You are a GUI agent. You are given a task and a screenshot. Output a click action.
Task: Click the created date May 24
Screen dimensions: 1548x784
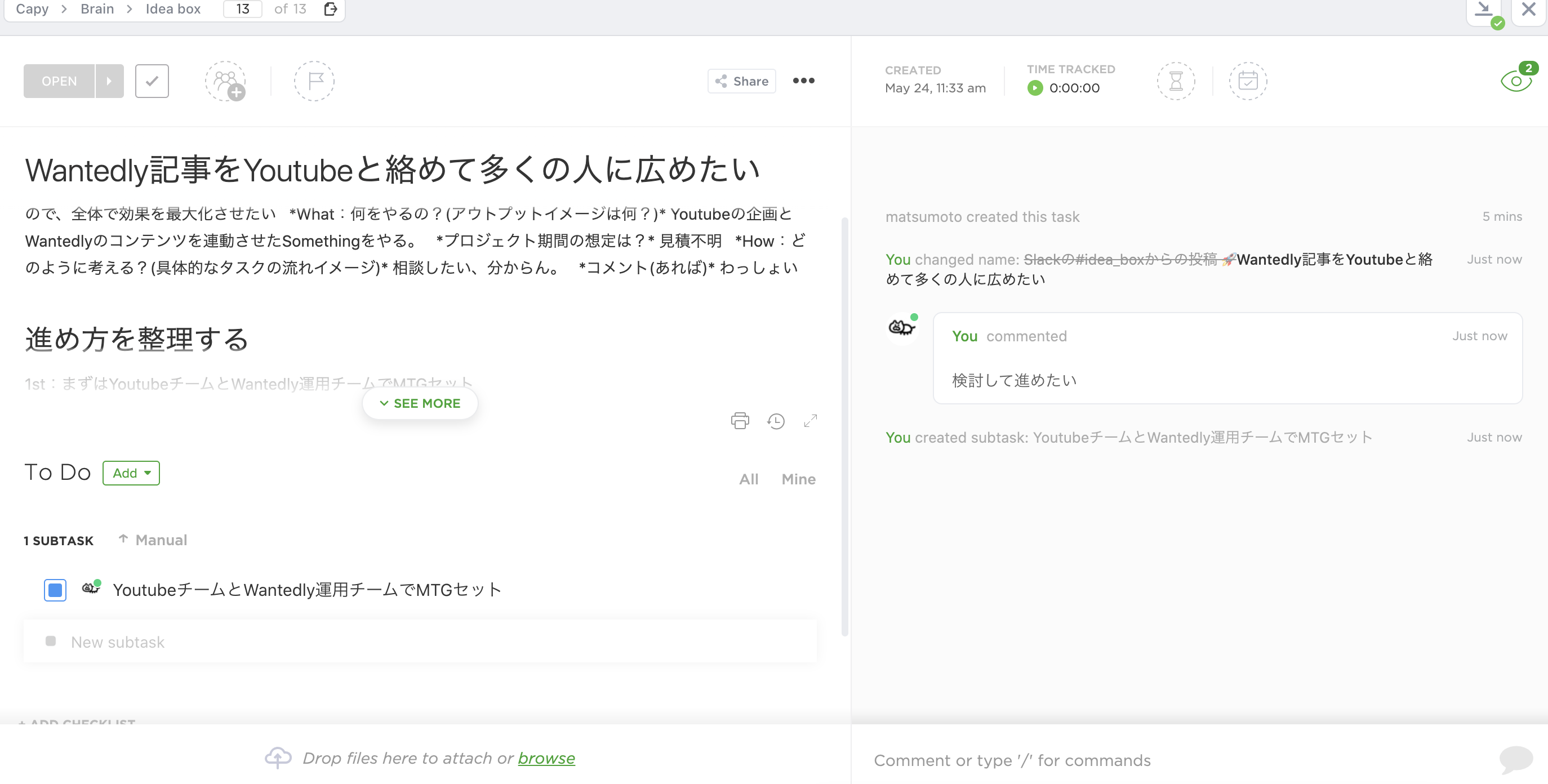point(935,88)
